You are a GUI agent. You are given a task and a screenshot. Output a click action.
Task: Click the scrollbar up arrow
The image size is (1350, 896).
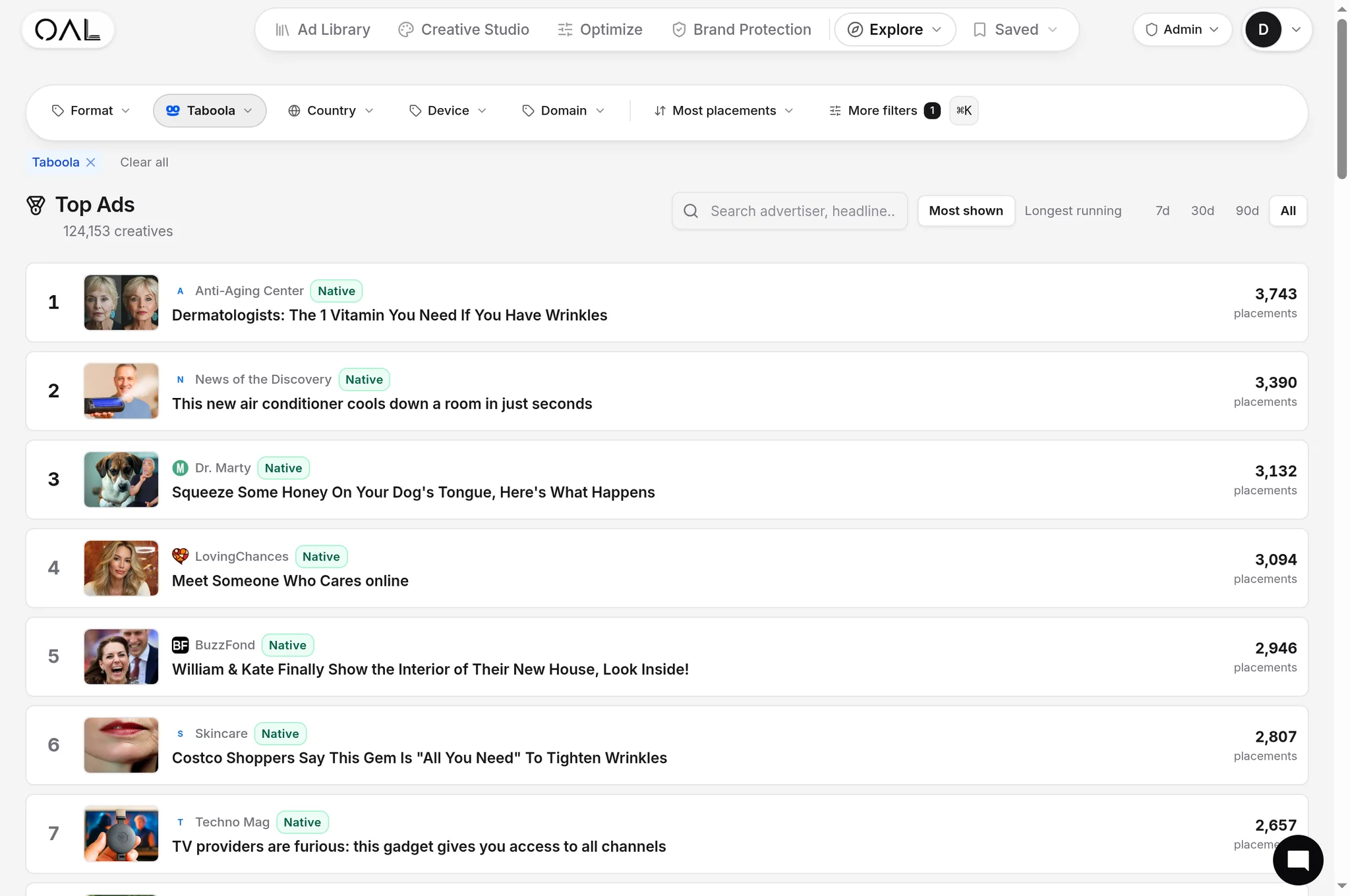coord(1342,9)
